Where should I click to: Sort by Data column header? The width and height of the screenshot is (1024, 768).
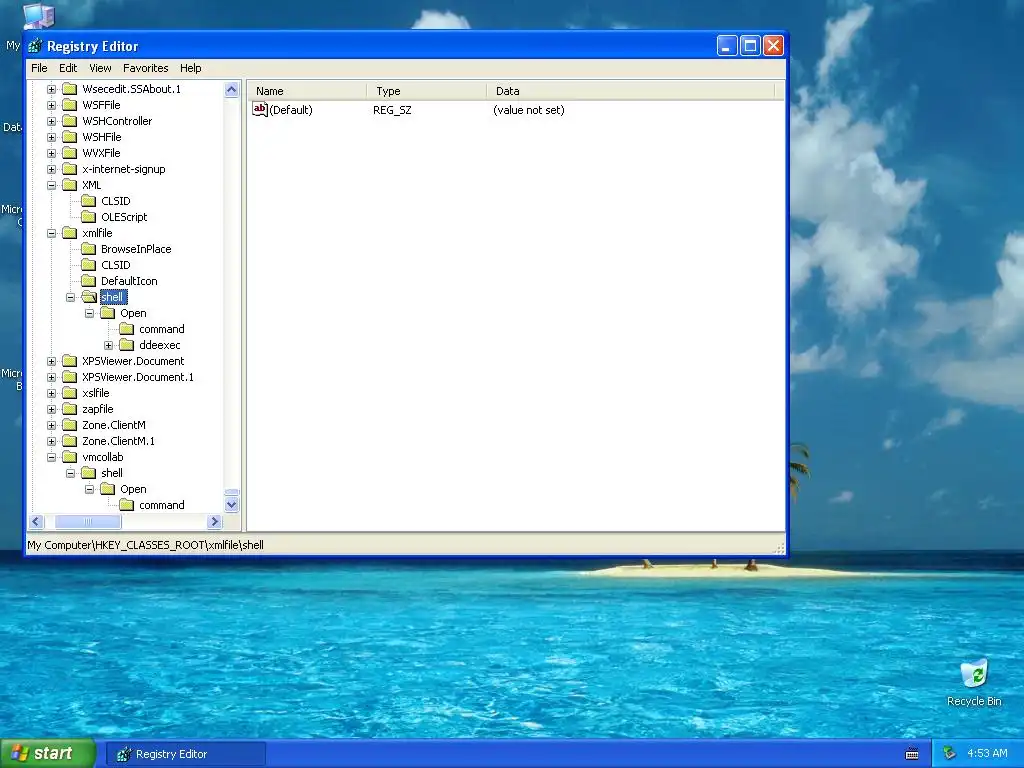630,91
